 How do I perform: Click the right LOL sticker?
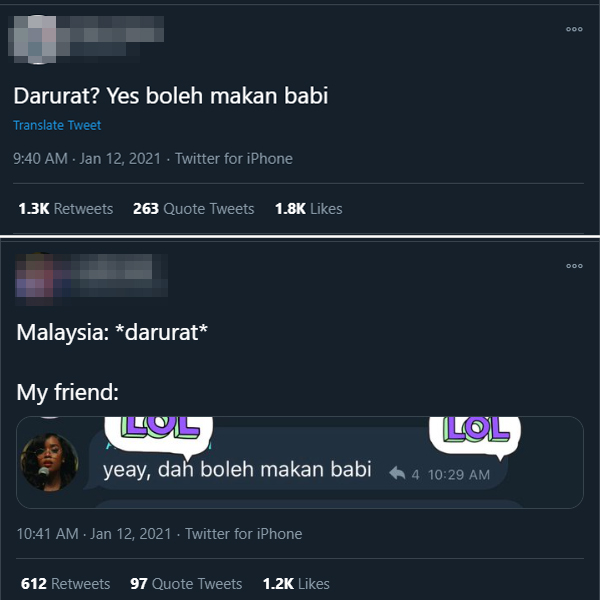pos(475,437)
